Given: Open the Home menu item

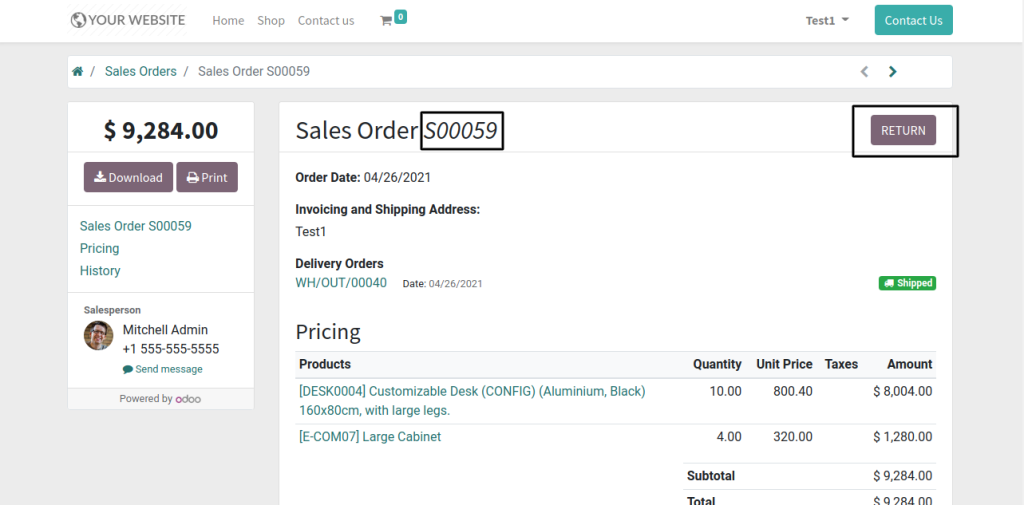Looking at the screenshot, I should tap(228, 21).
